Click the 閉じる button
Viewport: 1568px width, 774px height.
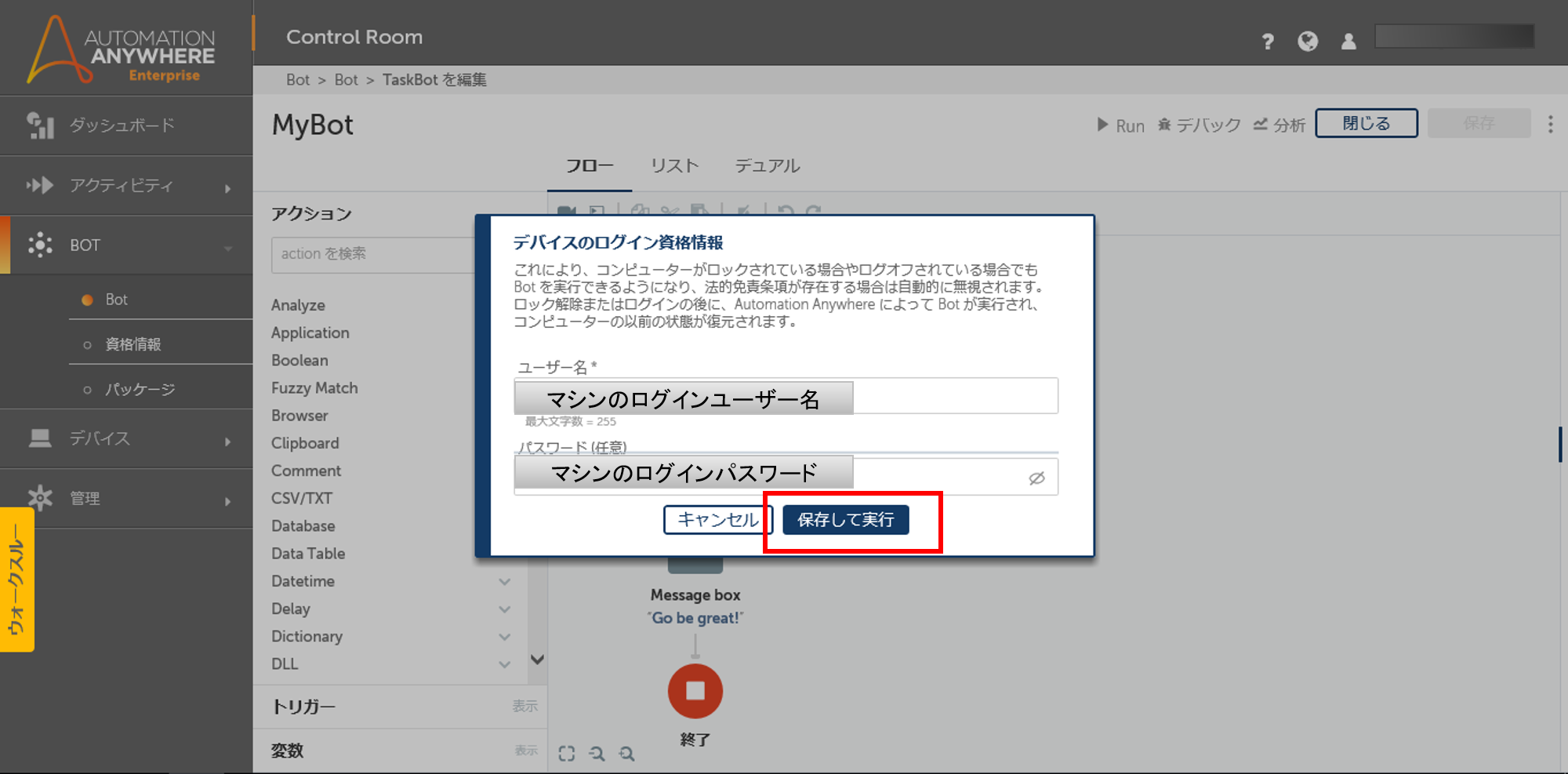(1366, 123)
